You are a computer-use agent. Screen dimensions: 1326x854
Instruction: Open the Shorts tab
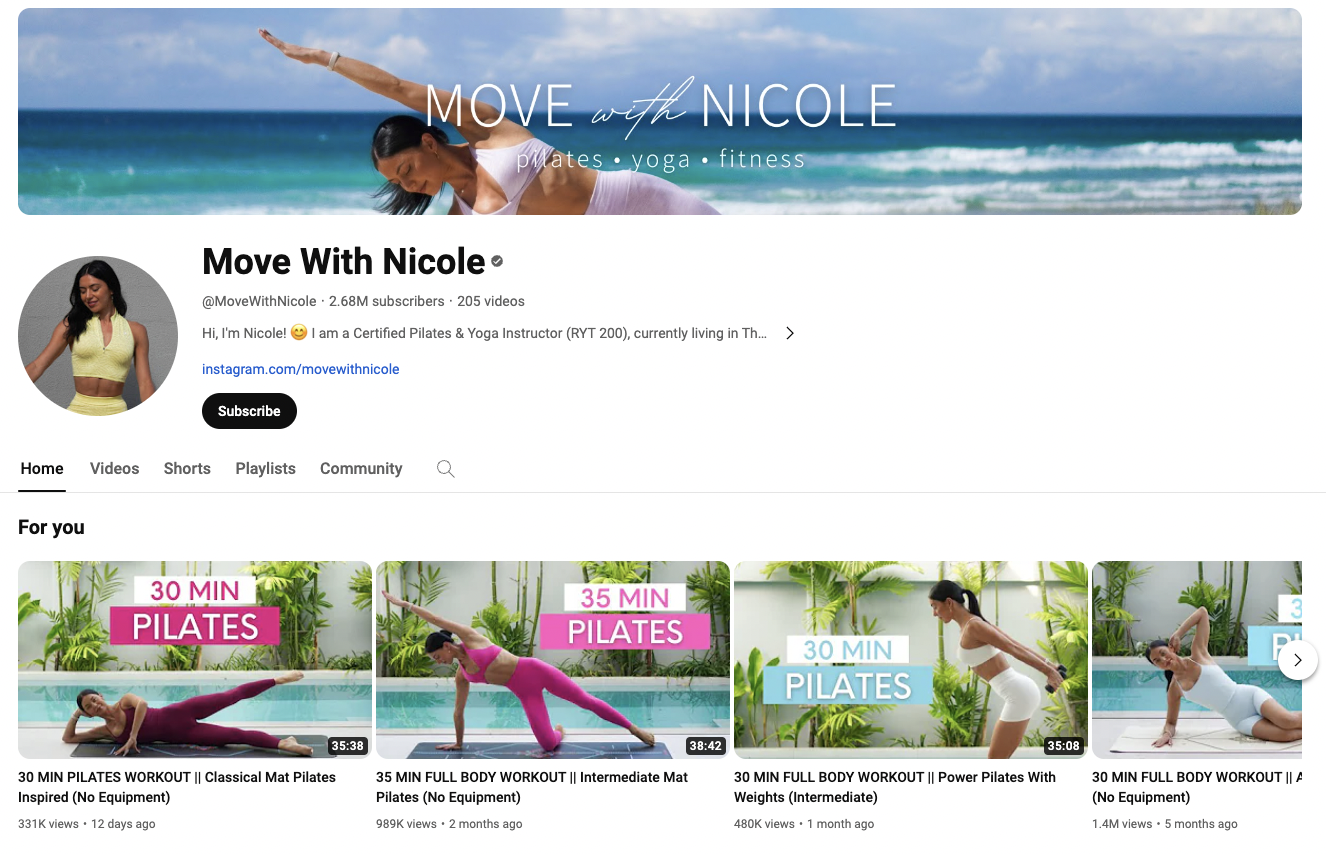pos(186,468)
